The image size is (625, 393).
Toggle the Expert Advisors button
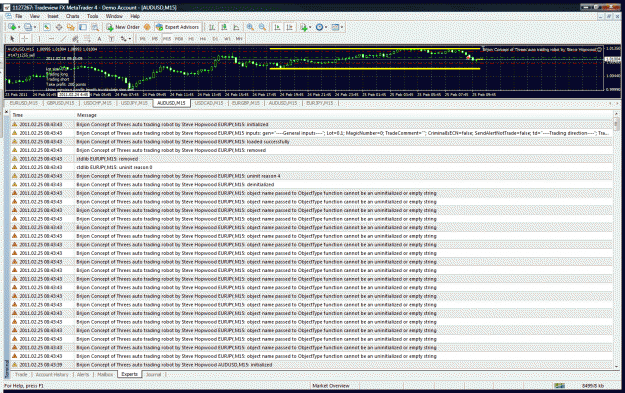pos(178,27)
